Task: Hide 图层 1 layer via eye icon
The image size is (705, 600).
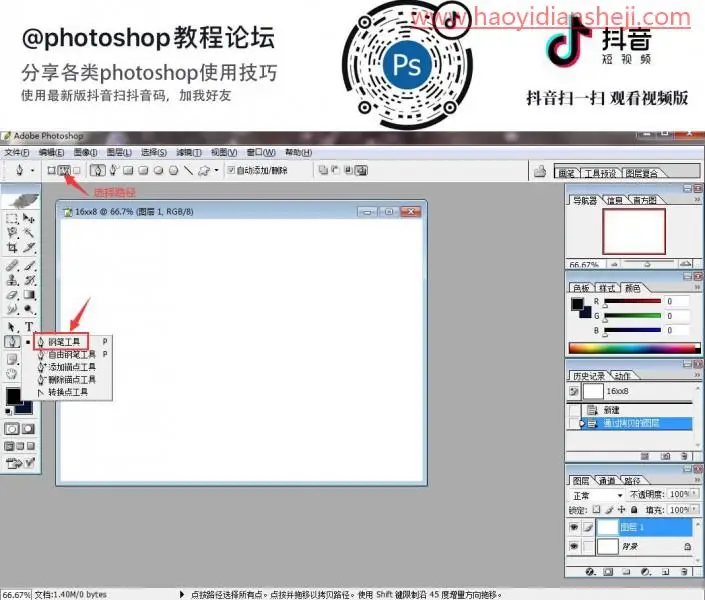Action: pos(574,527)
